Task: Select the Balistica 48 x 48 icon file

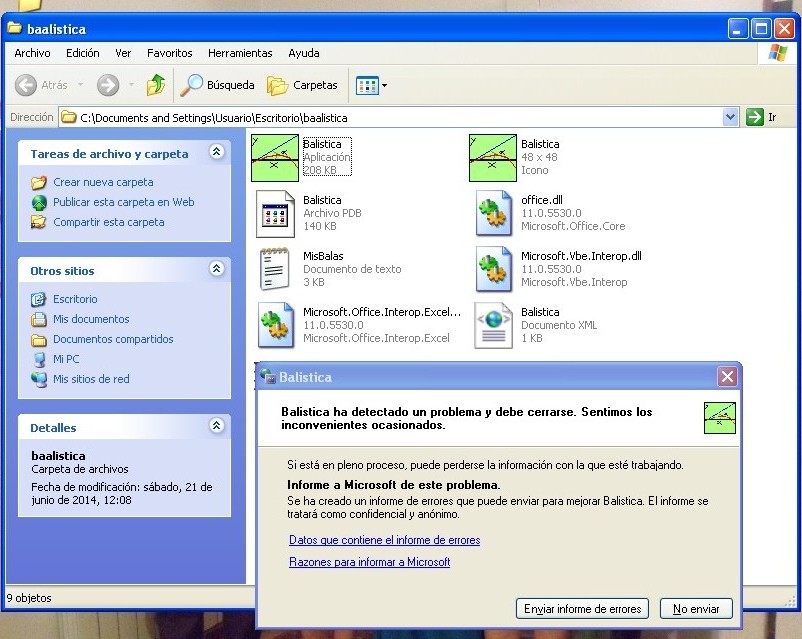Action: click(x=493, y=158)
